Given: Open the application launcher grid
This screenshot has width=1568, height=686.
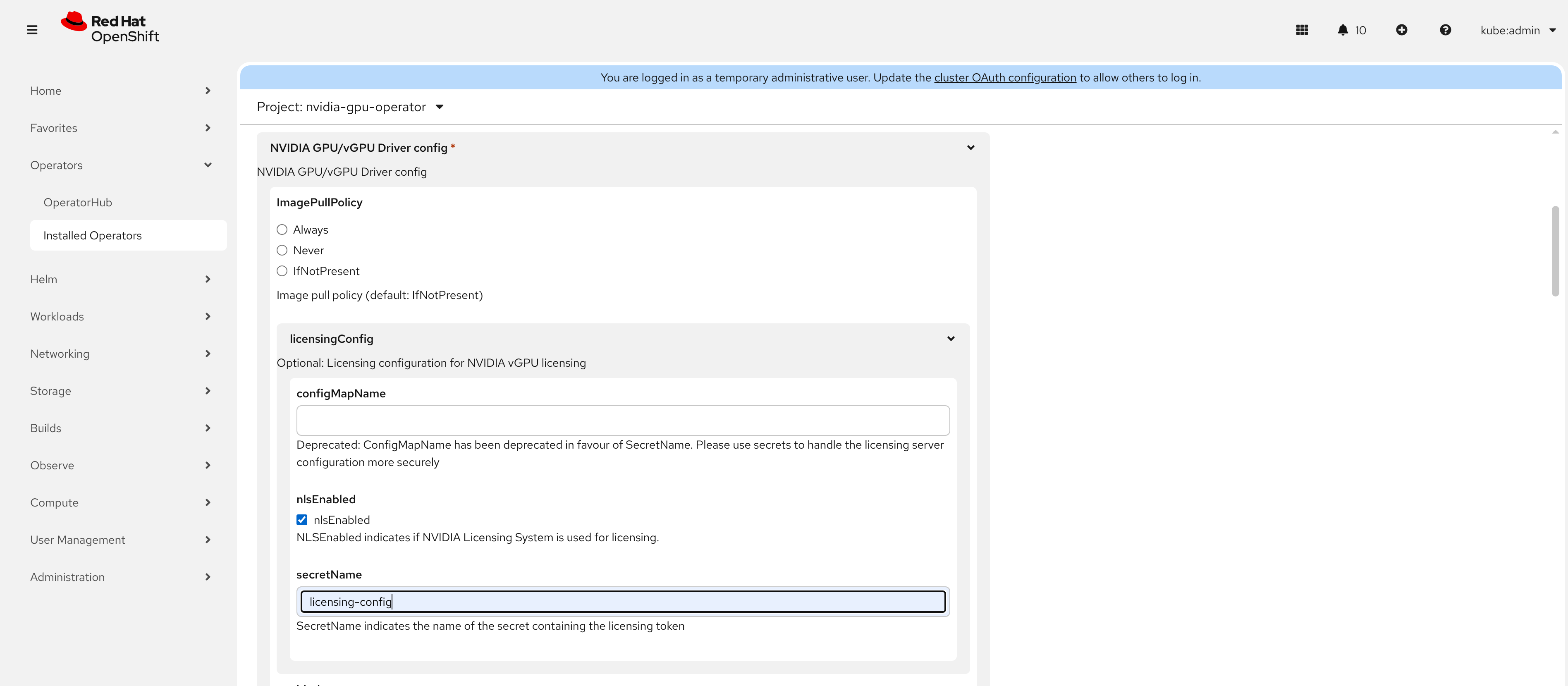Looking at the screenshot, I should 1301,30.
